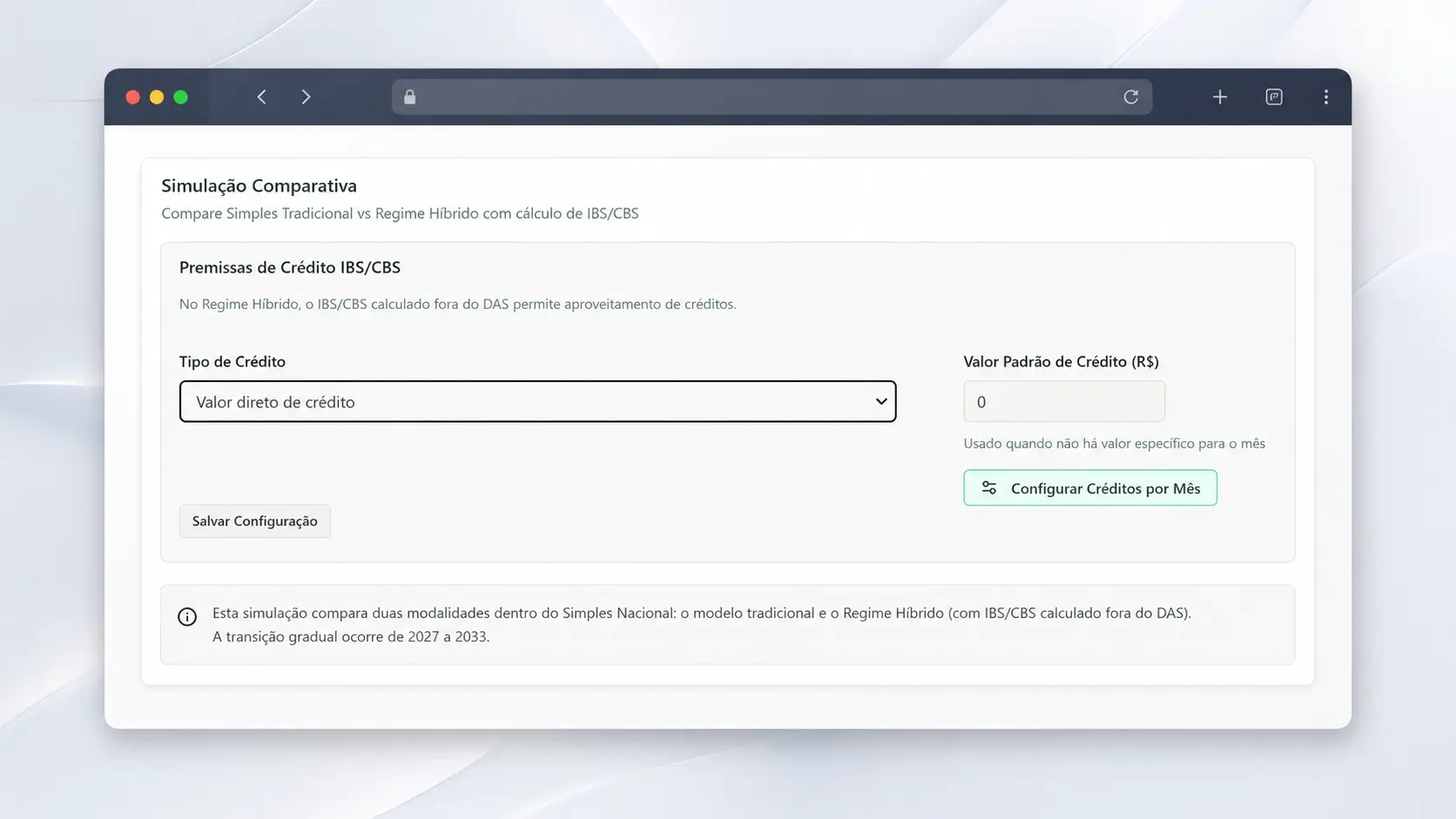This screenshot has width=1456, height=819.
Task: Click the red close window button
Action: tap(132, 97)
